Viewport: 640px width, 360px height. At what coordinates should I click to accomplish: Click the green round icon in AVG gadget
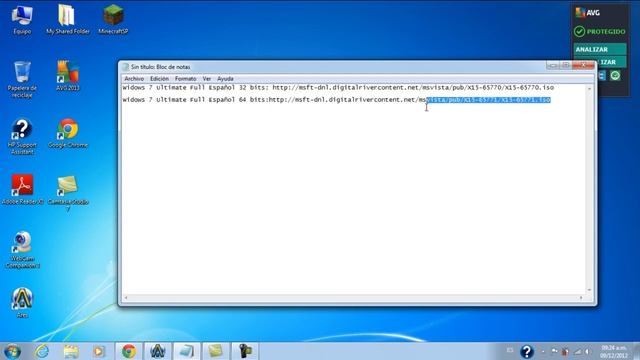[x=615, y=75]
